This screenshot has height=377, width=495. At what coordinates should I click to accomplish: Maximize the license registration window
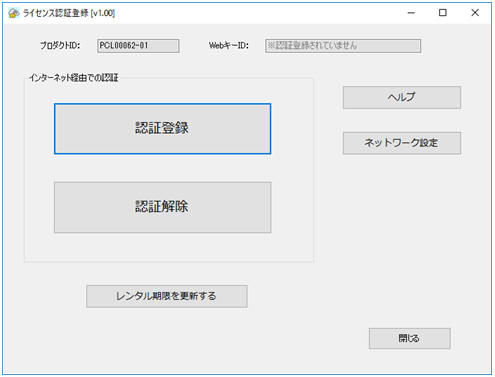(x=443, y=13)
